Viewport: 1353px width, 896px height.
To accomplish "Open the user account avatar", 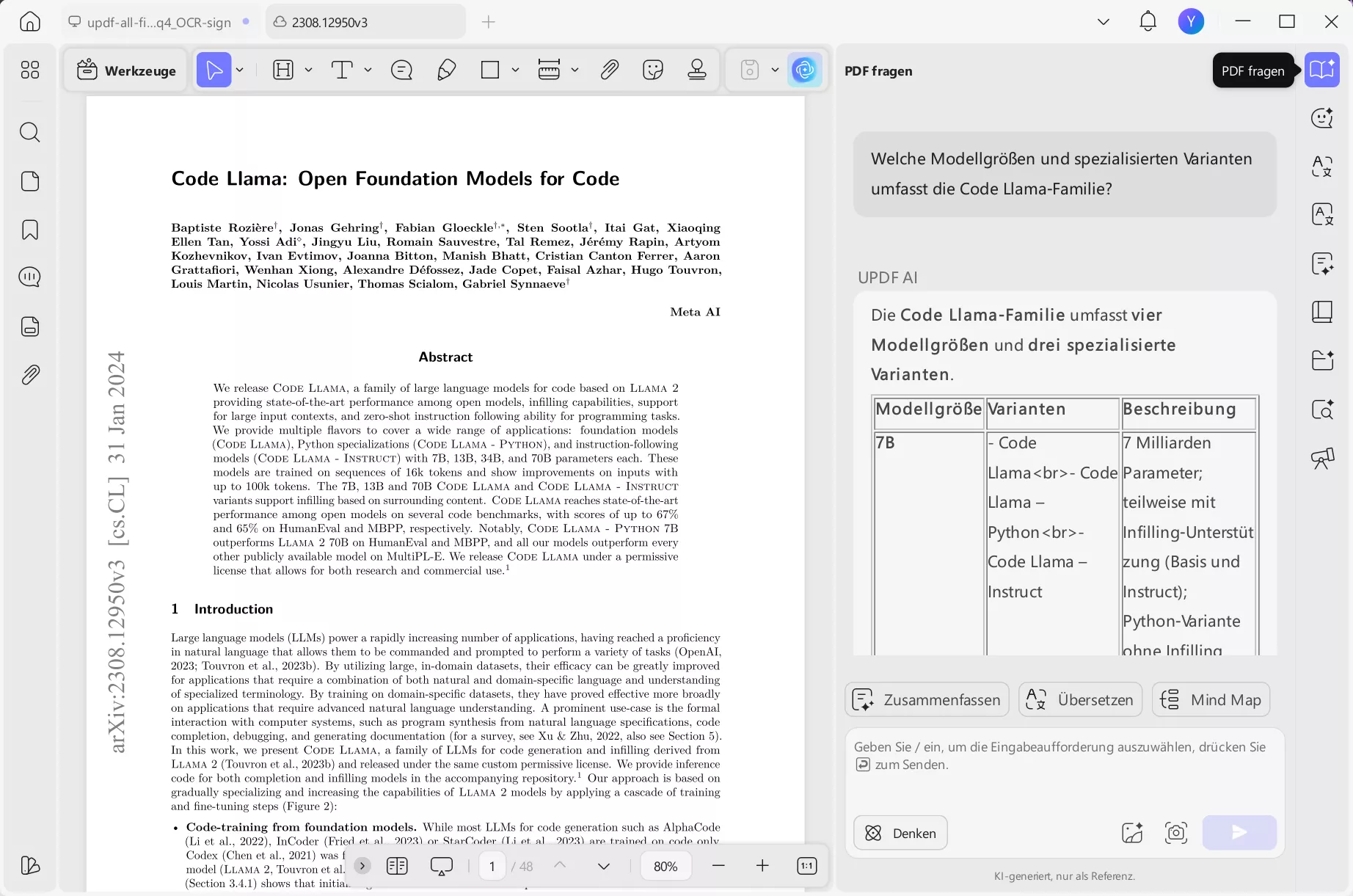I will [x=1191, y=21].
